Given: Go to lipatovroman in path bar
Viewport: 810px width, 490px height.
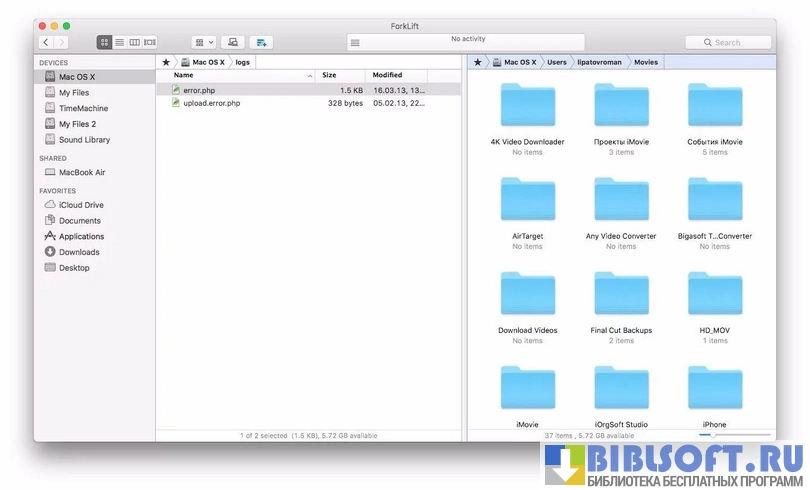Looking at the screenshot, I should point(601,62).
